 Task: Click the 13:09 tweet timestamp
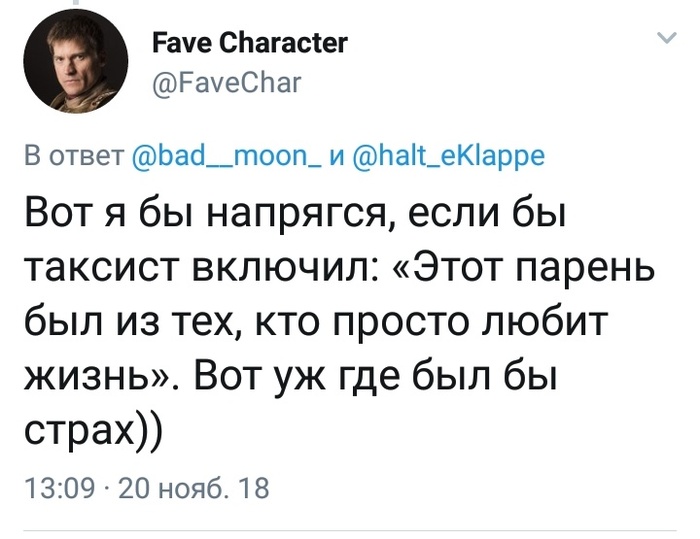point(58,489)
